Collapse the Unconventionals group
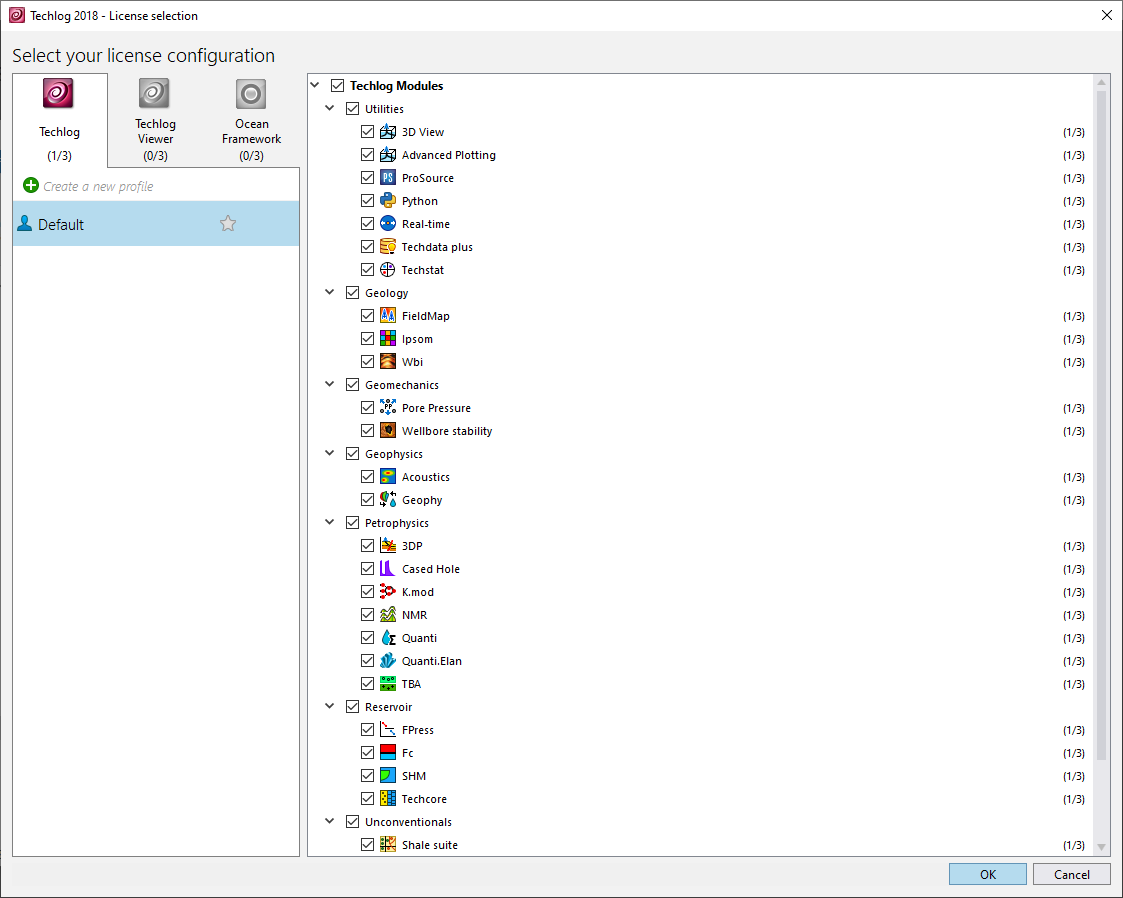This screenshot has width=1123, height=898. coord(329,821)
